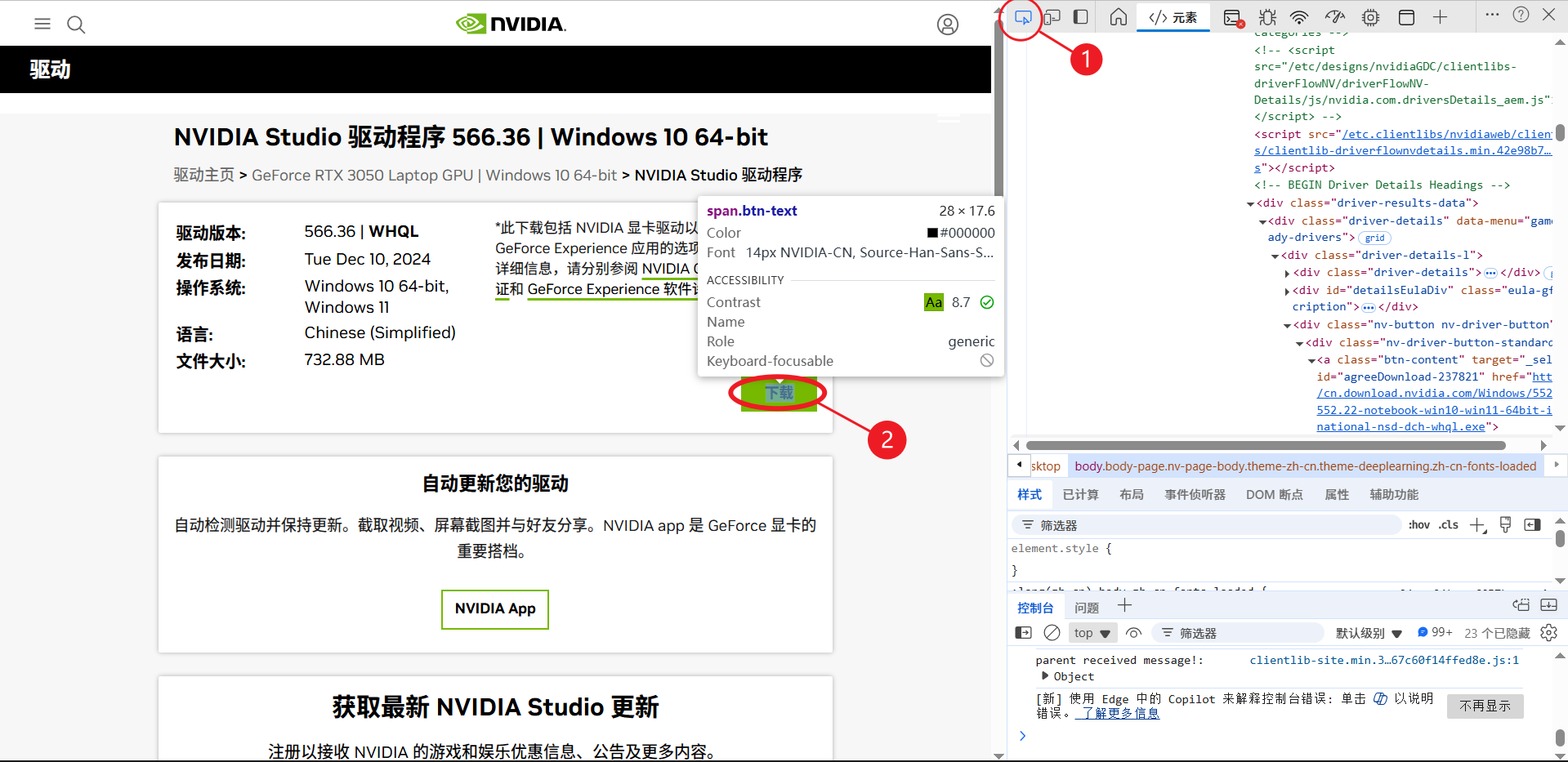Expand the Object console entry

[x=1045, y=676]
